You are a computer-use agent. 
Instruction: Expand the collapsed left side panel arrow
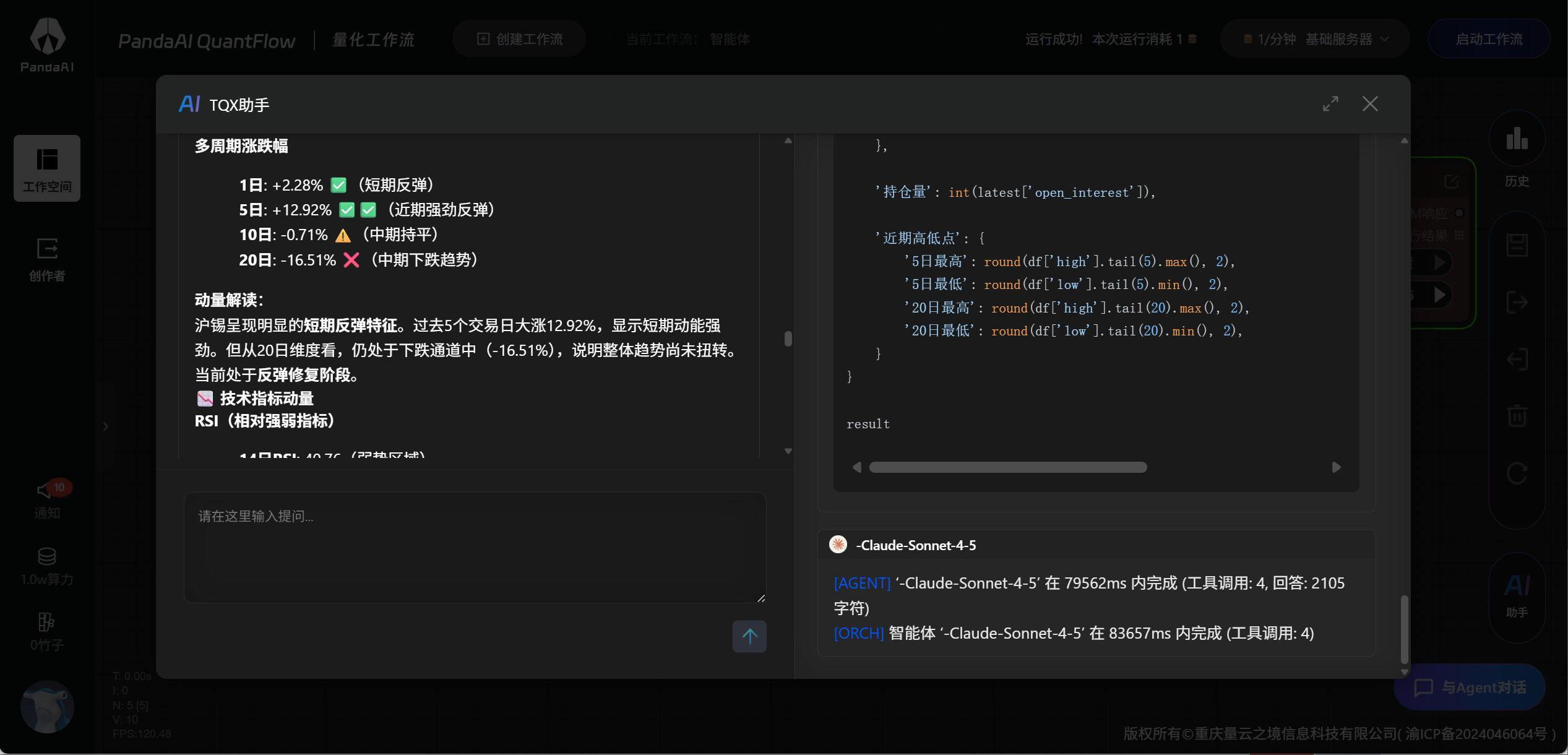[x=106, y=426]
